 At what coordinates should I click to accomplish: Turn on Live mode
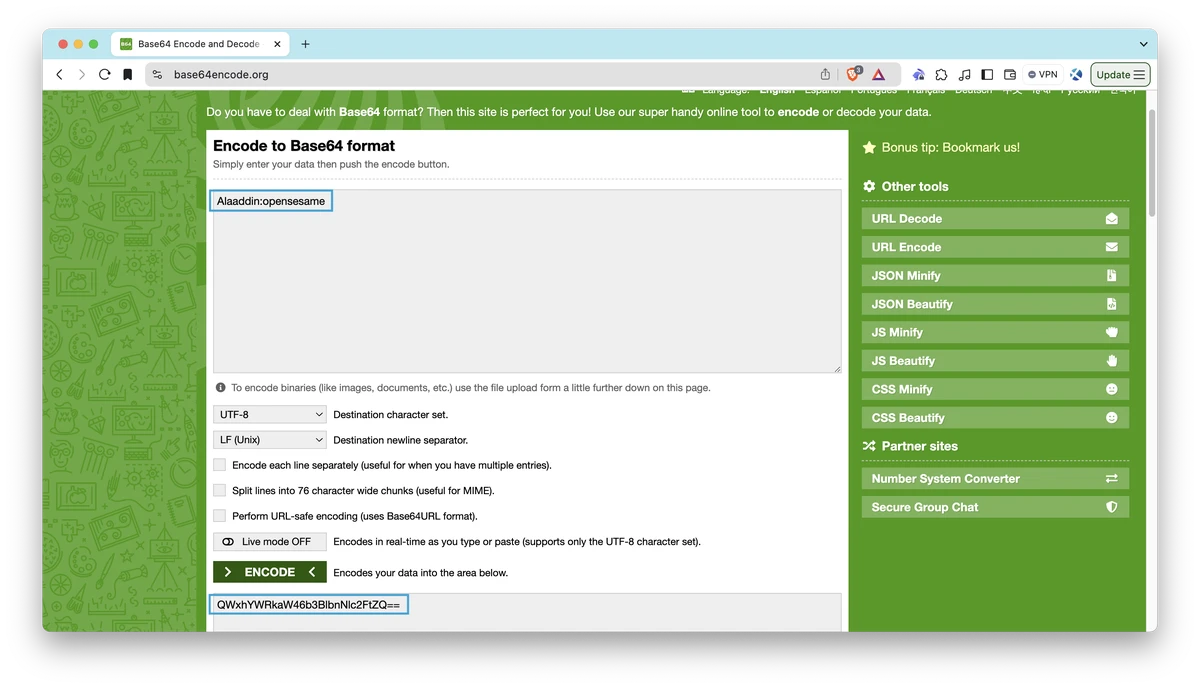269,542
